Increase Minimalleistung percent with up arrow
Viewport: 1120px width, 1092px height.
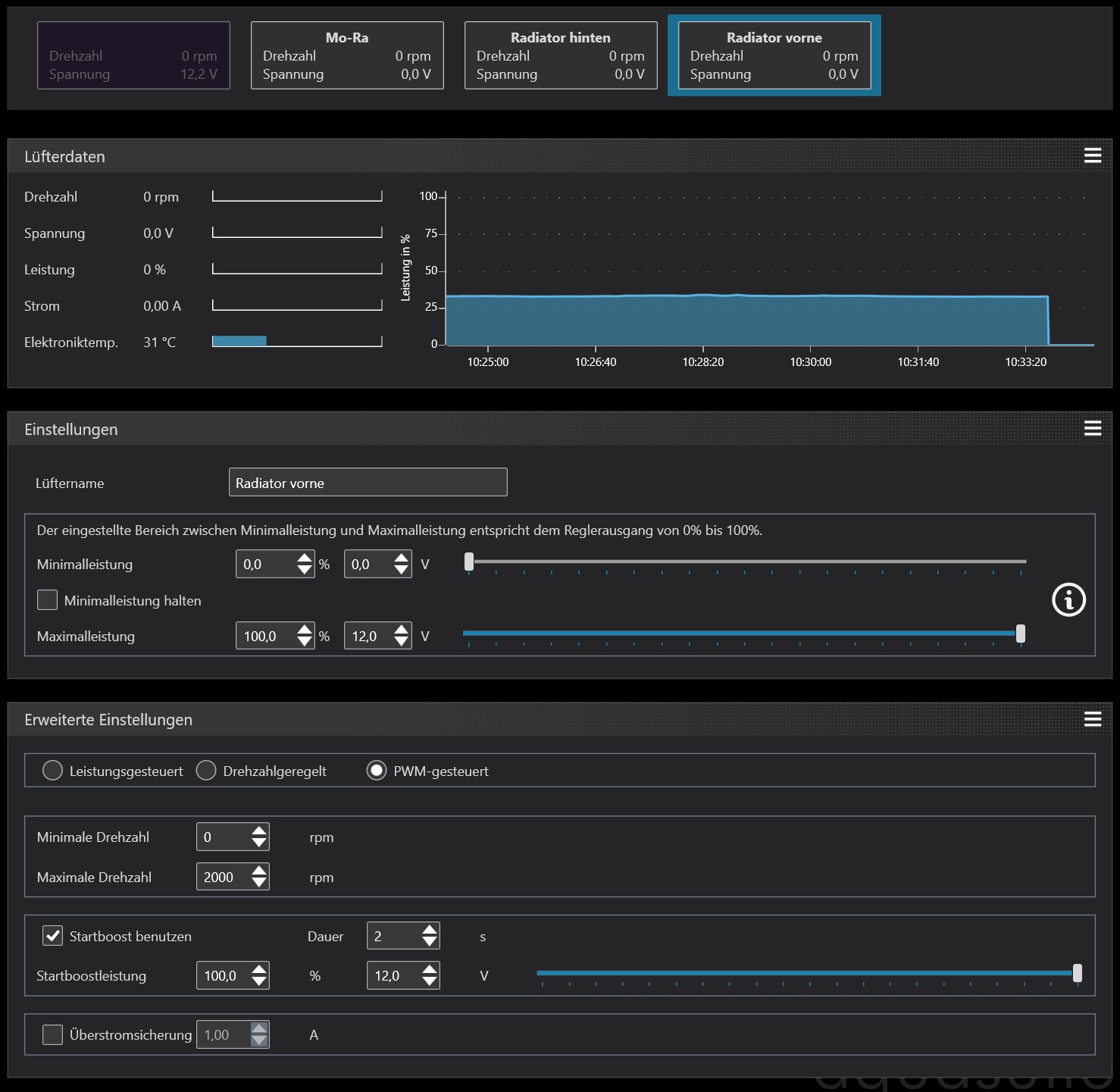point(305,559)
